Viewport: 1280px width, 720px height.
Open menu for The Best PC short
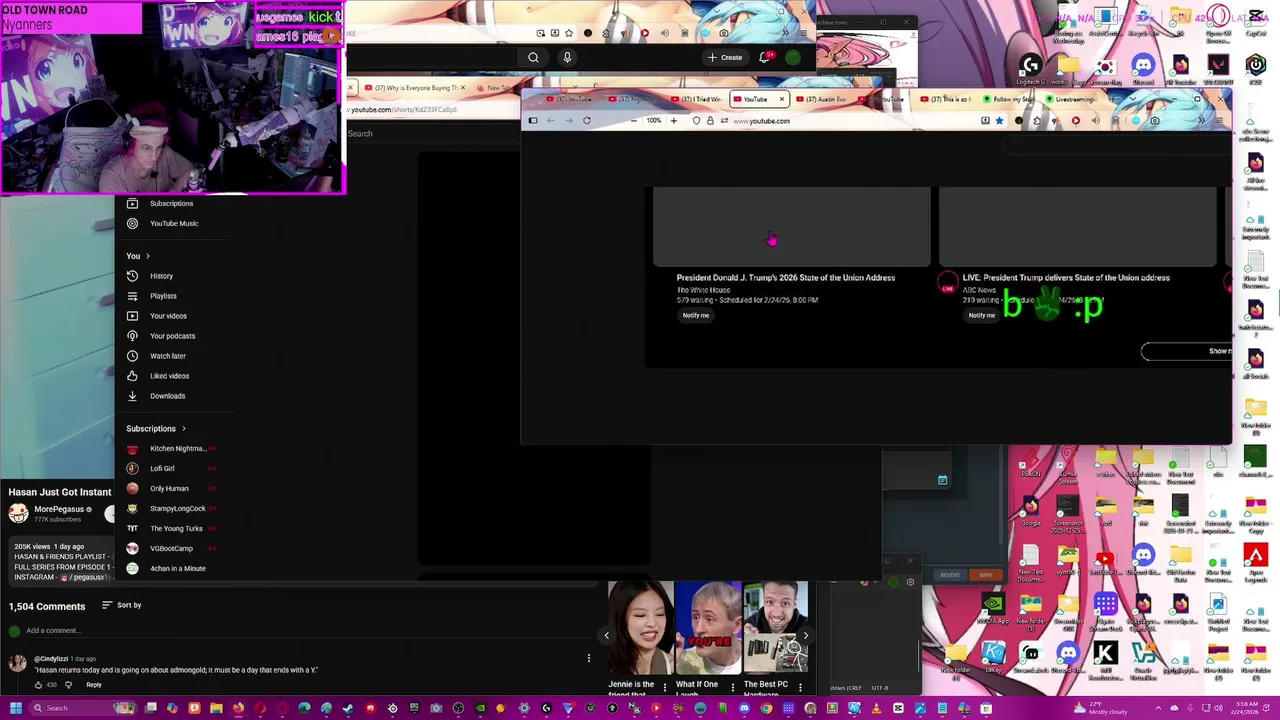coord(800,688)
